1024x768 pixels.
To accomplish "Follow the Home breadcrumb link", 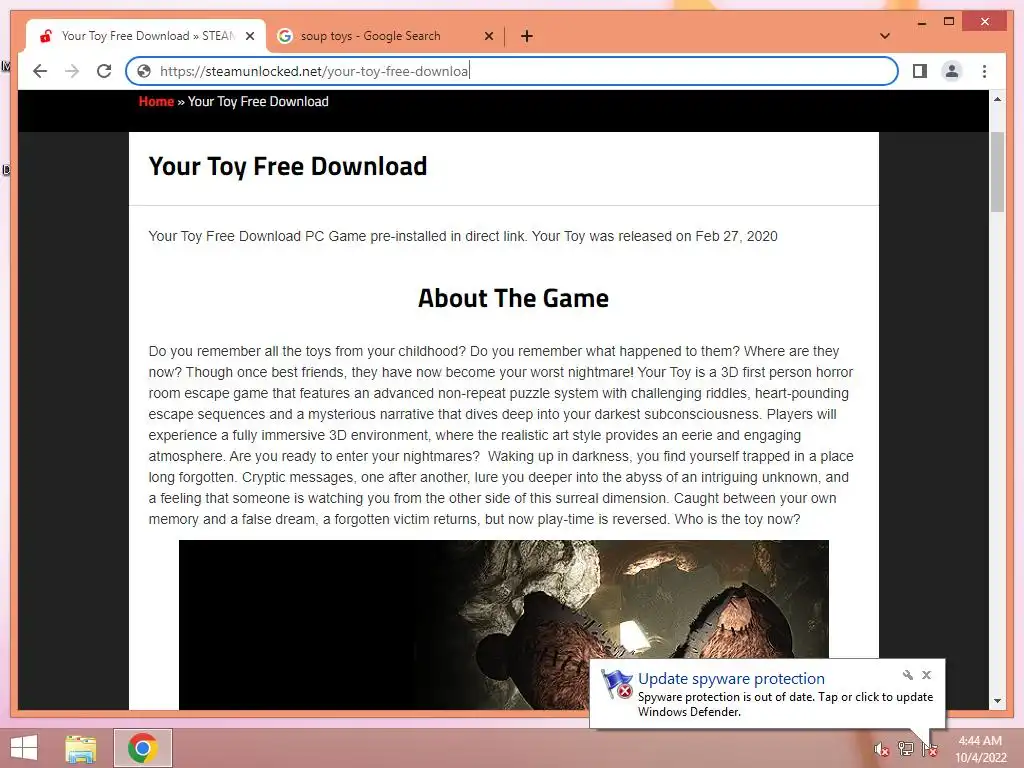I will tap(156, 102).
